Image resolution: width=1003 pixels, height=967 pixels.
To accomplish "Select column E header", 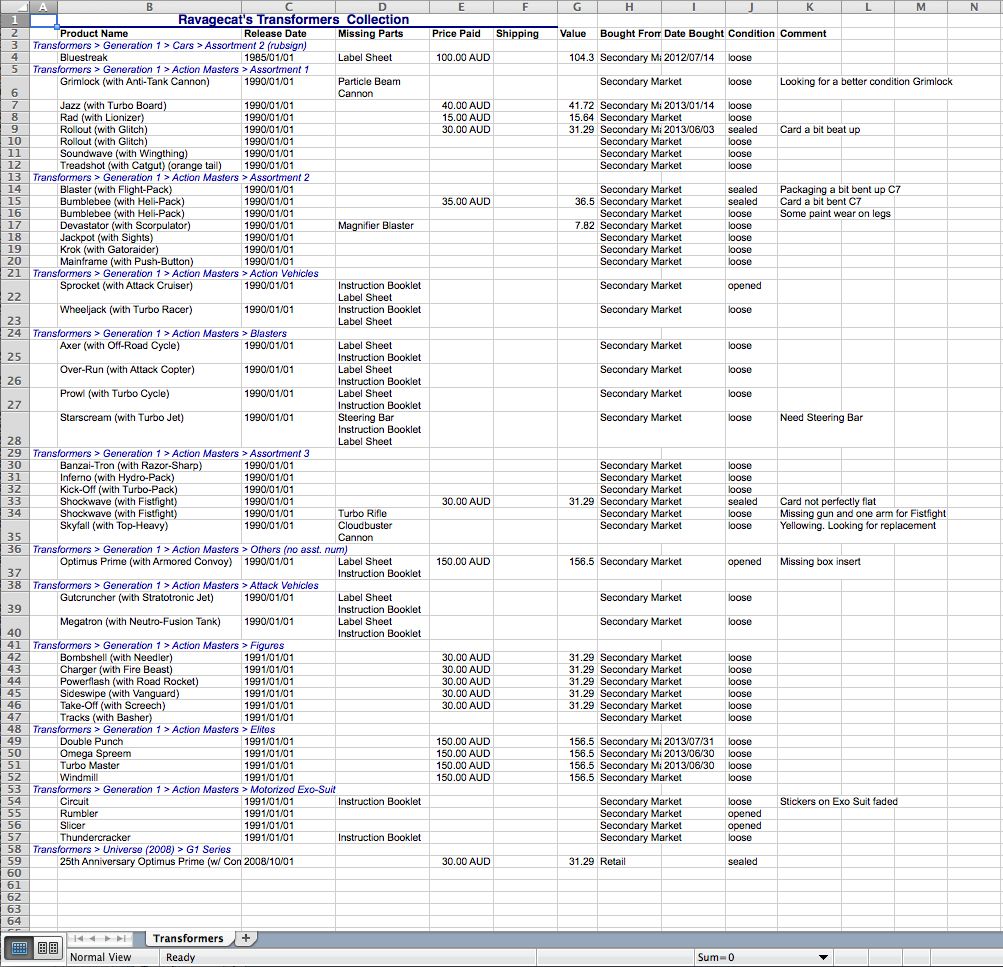I will click(461, 7).
